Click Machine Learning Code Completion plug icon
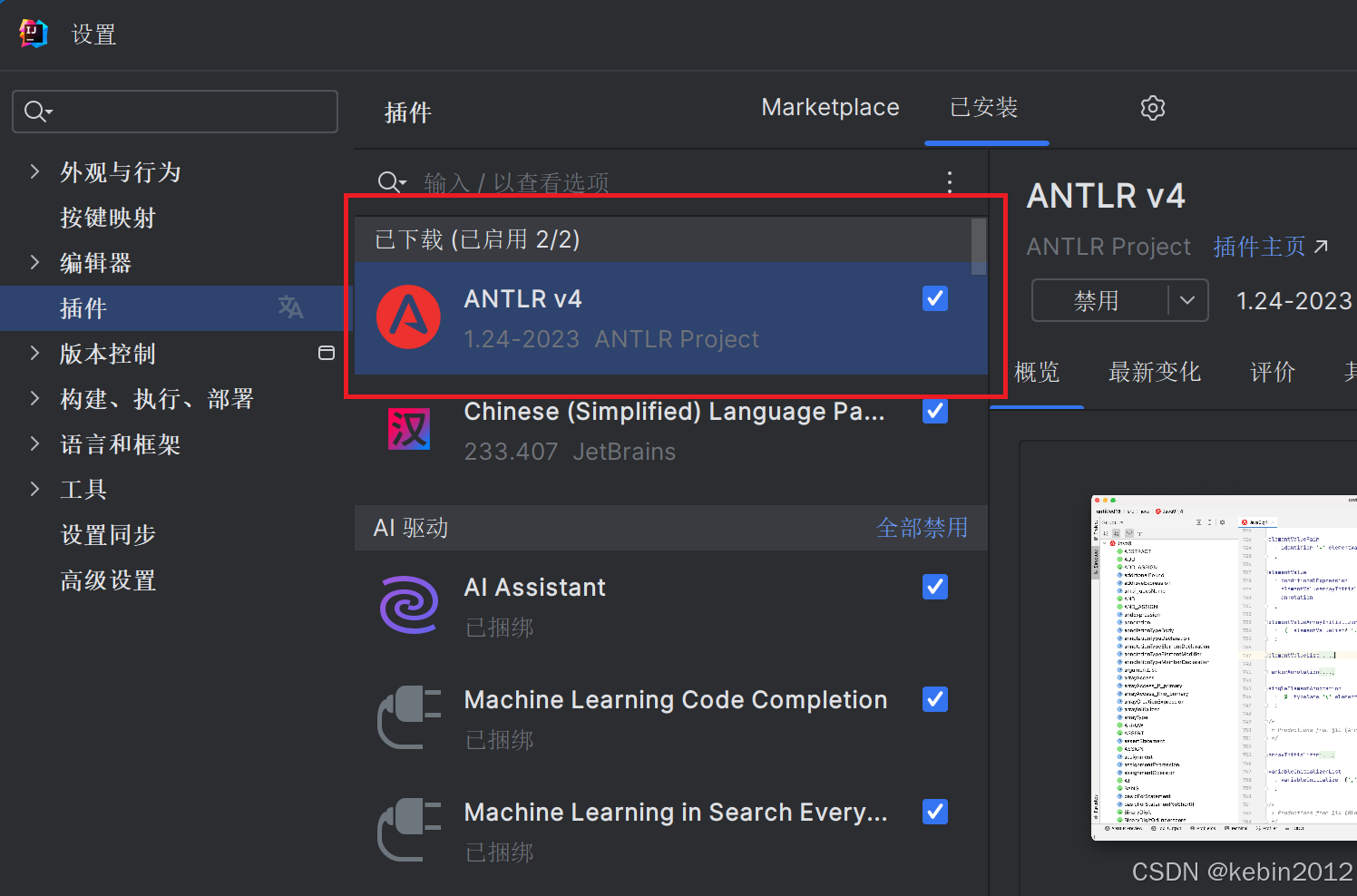The image size is (1357, 896). 409,717
